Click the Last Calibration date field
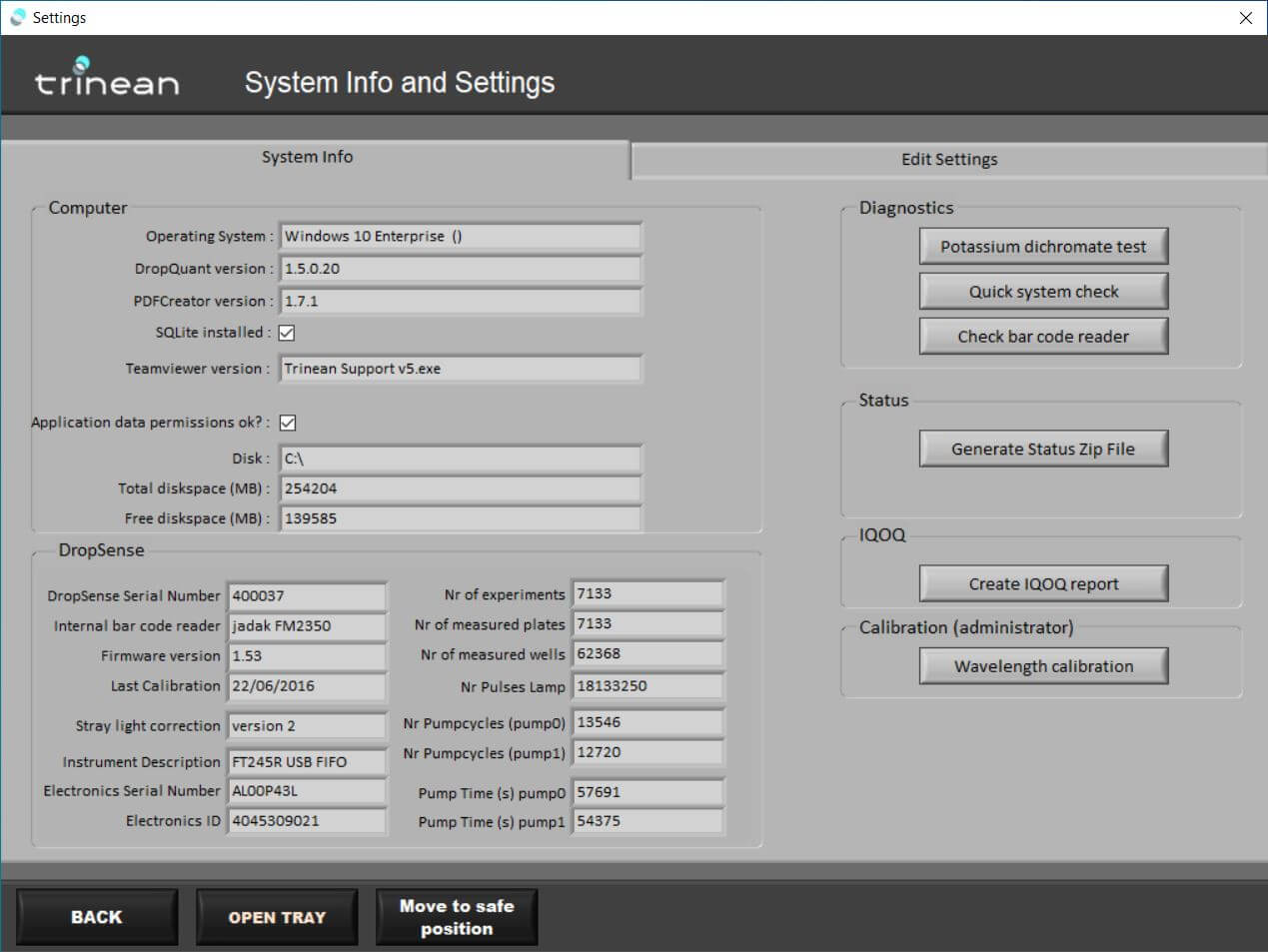Image resolution: width=1268 pixels, height=952 pixels. tap(307, 686)
